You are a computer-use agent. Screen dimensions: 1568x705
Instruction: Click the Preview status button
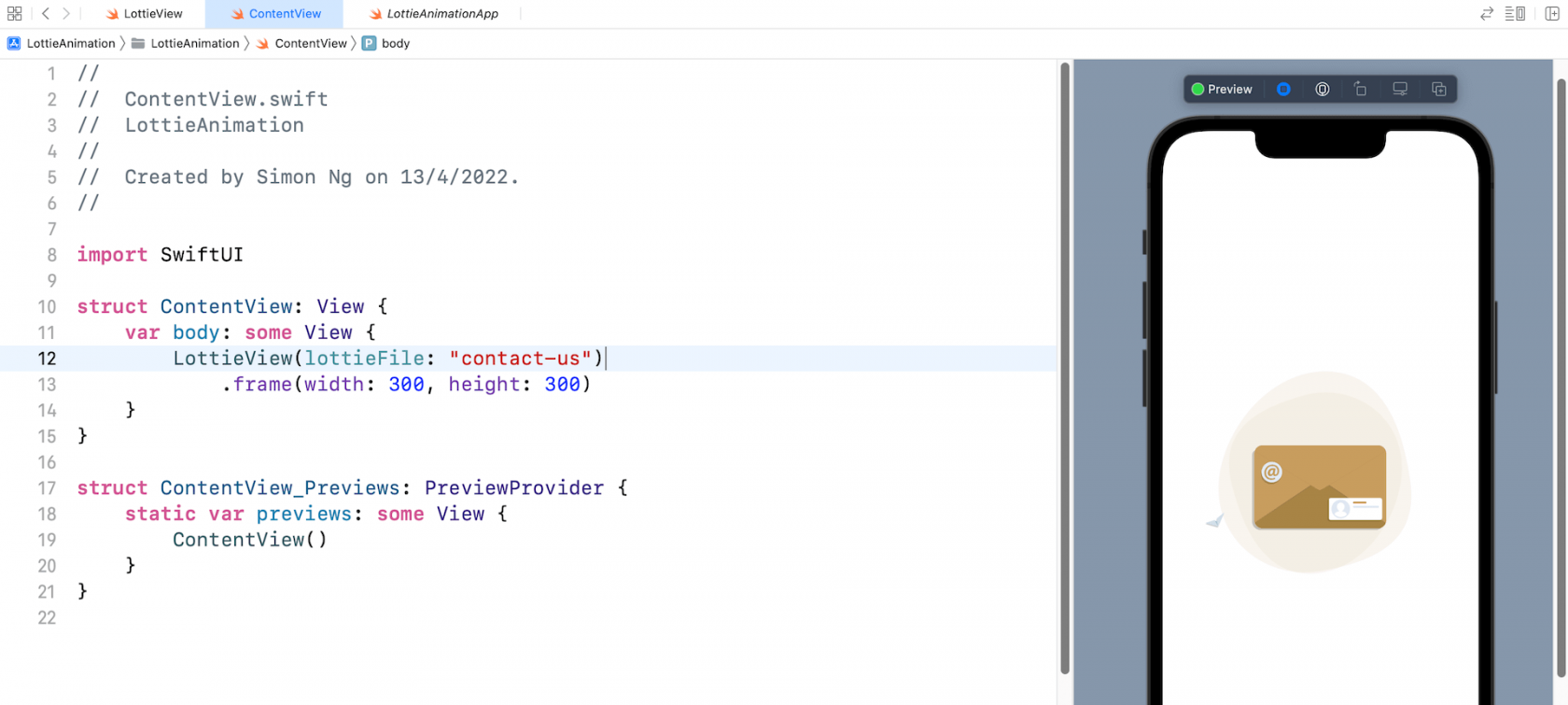coord(1222,90)
